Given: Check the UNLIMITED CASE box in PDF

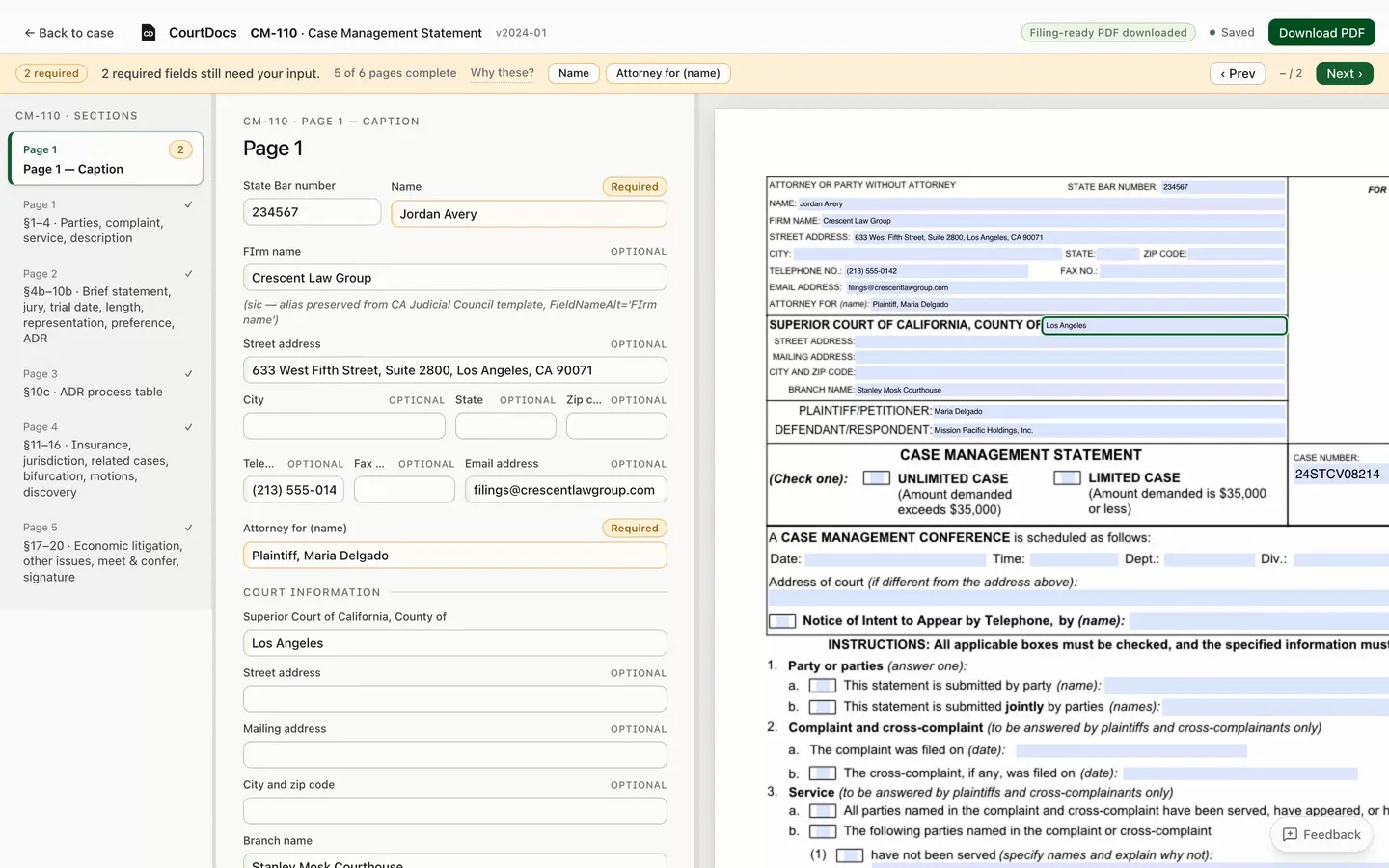Looking at the screenshot, I should tap(876, 478).
